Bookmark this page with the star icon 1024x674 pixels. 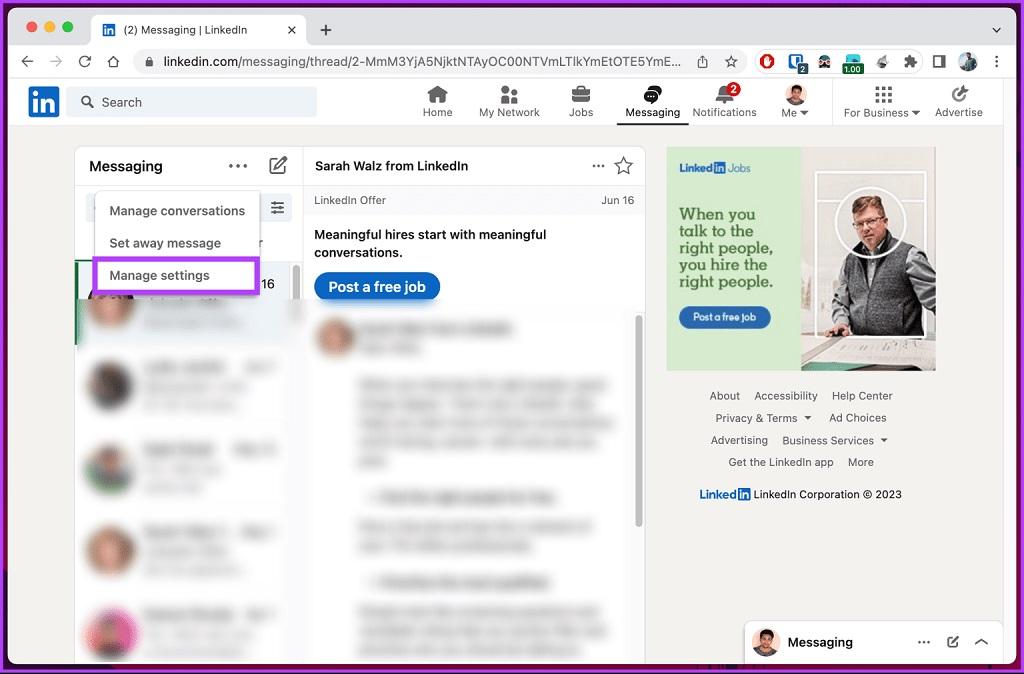pyautogui.click(x=731, y=61)
